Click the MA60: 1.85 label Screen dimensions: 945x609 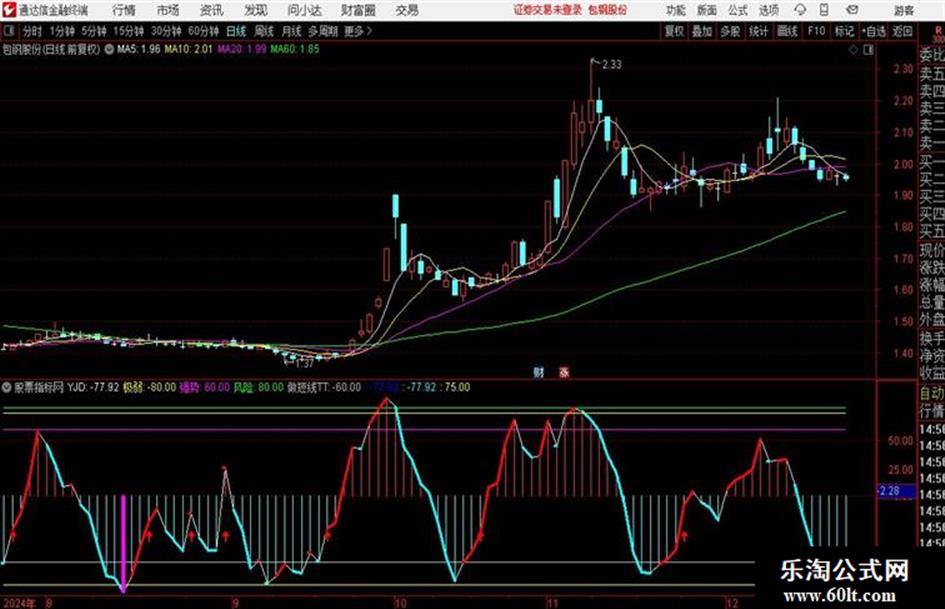(x=295, y=49)
